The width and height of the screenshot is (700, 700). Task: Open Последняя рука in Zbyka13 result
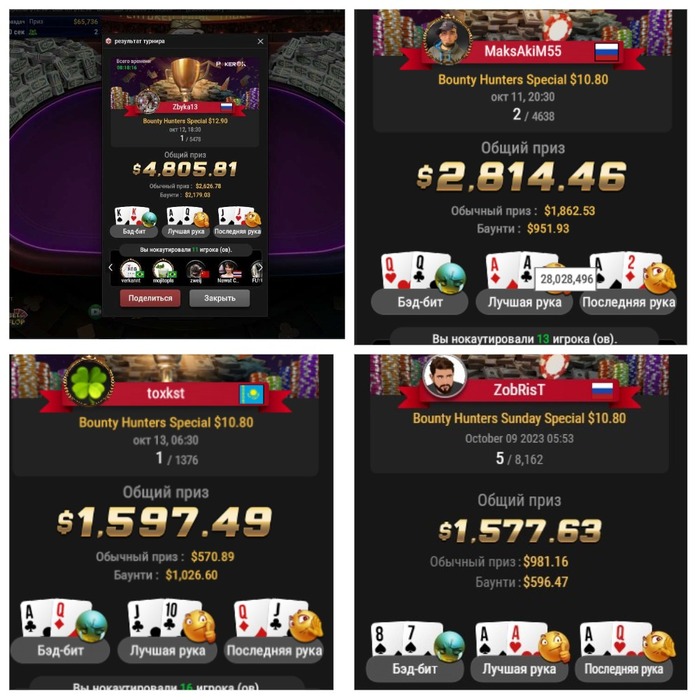[238, 222]
